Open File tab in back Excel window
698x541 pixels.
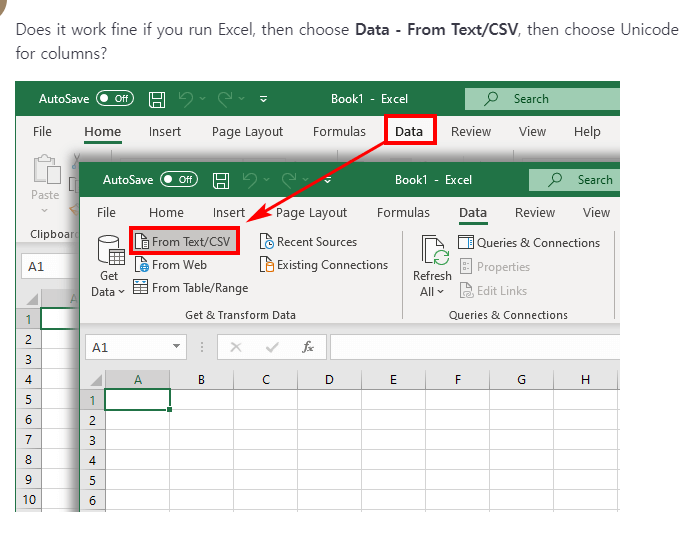click(x=42, y=131)
